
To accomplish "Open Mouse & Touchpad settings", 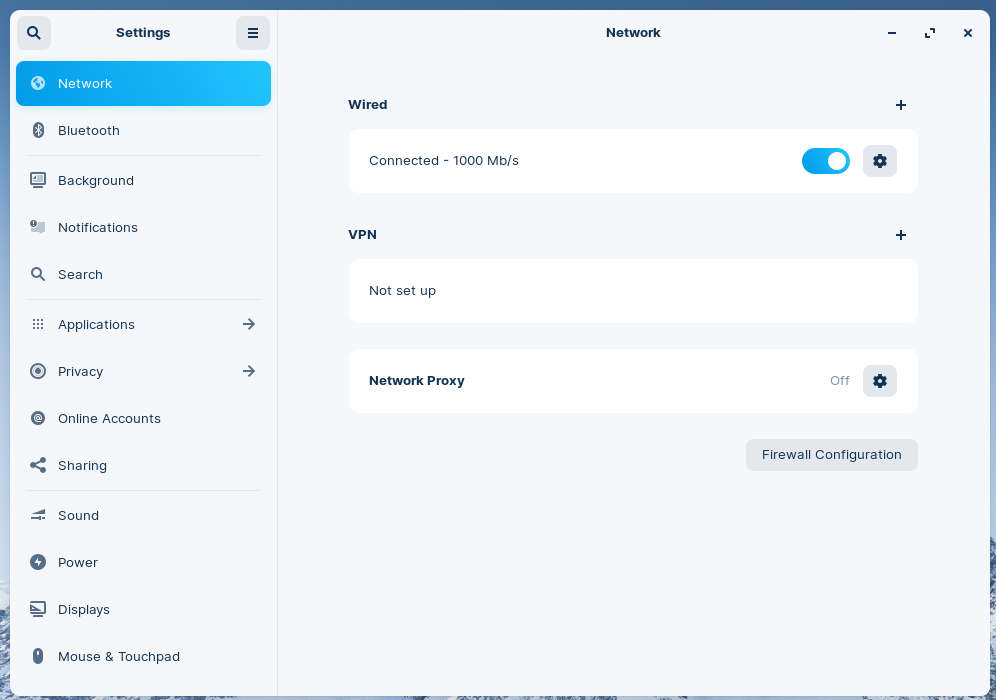I will pyautogui.click(x=119, y=656).
